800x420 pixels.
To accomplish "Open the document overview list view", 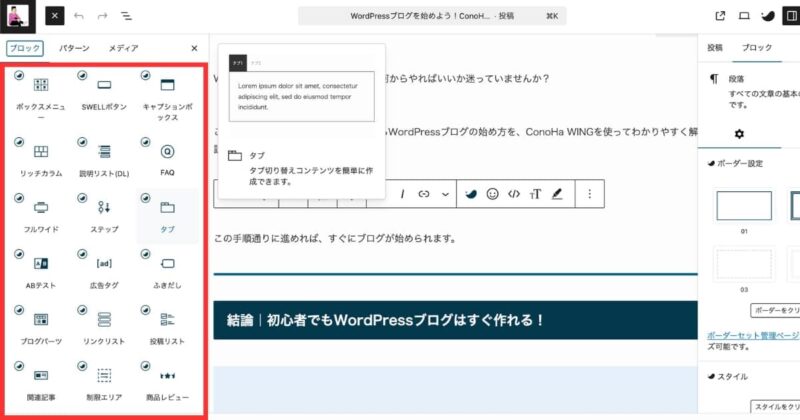I will [126, 16].
